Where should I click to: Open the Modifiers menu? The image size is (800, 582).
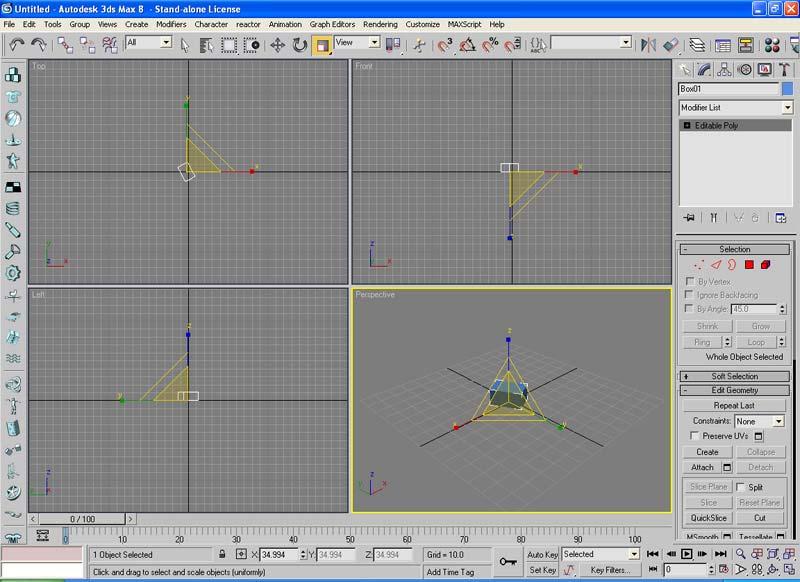(x=171, y=24)
